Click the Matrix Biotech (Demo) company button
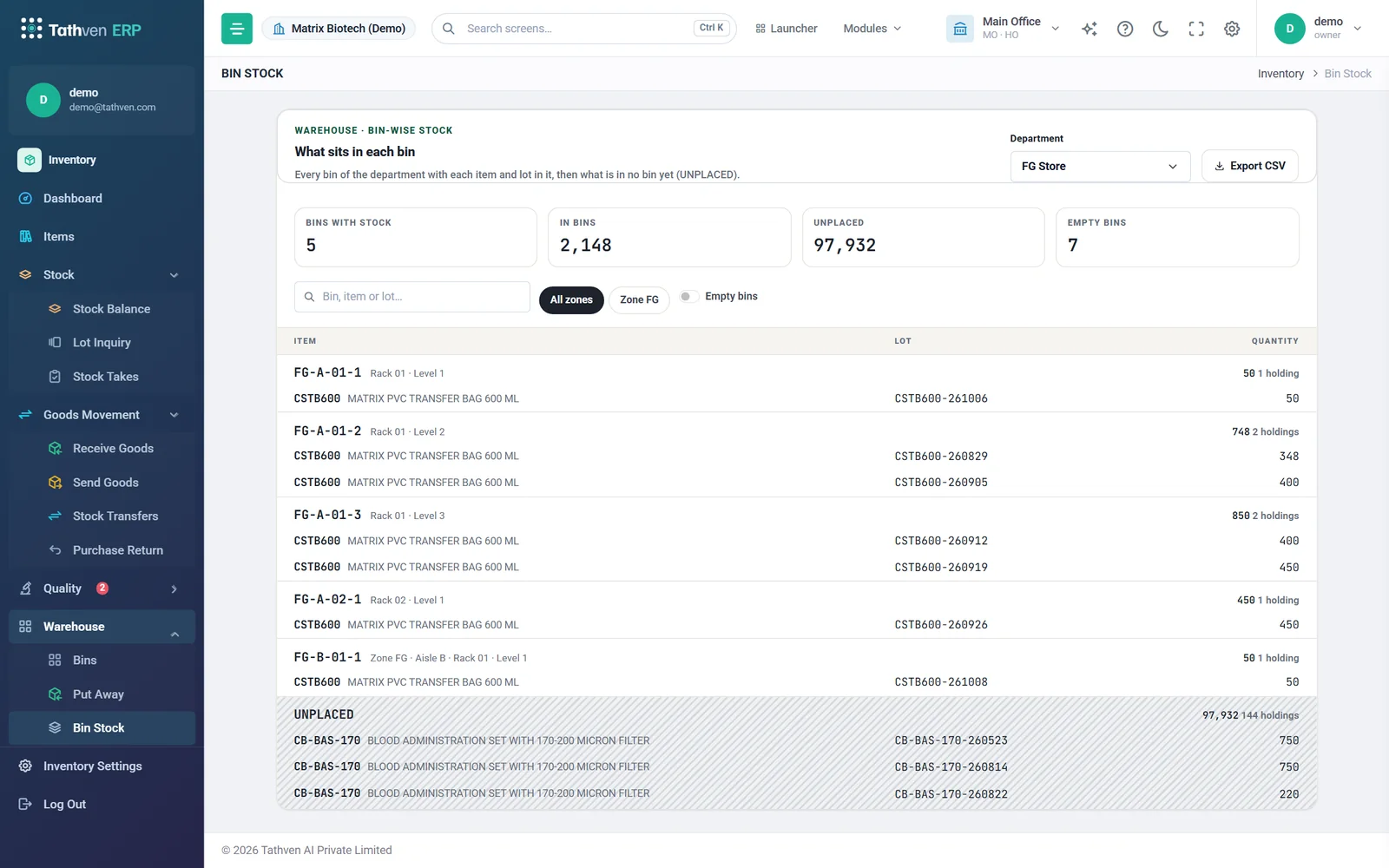The width and height of the screenshot is (1389, 868). pyautogui.click(x=339, y=29)
